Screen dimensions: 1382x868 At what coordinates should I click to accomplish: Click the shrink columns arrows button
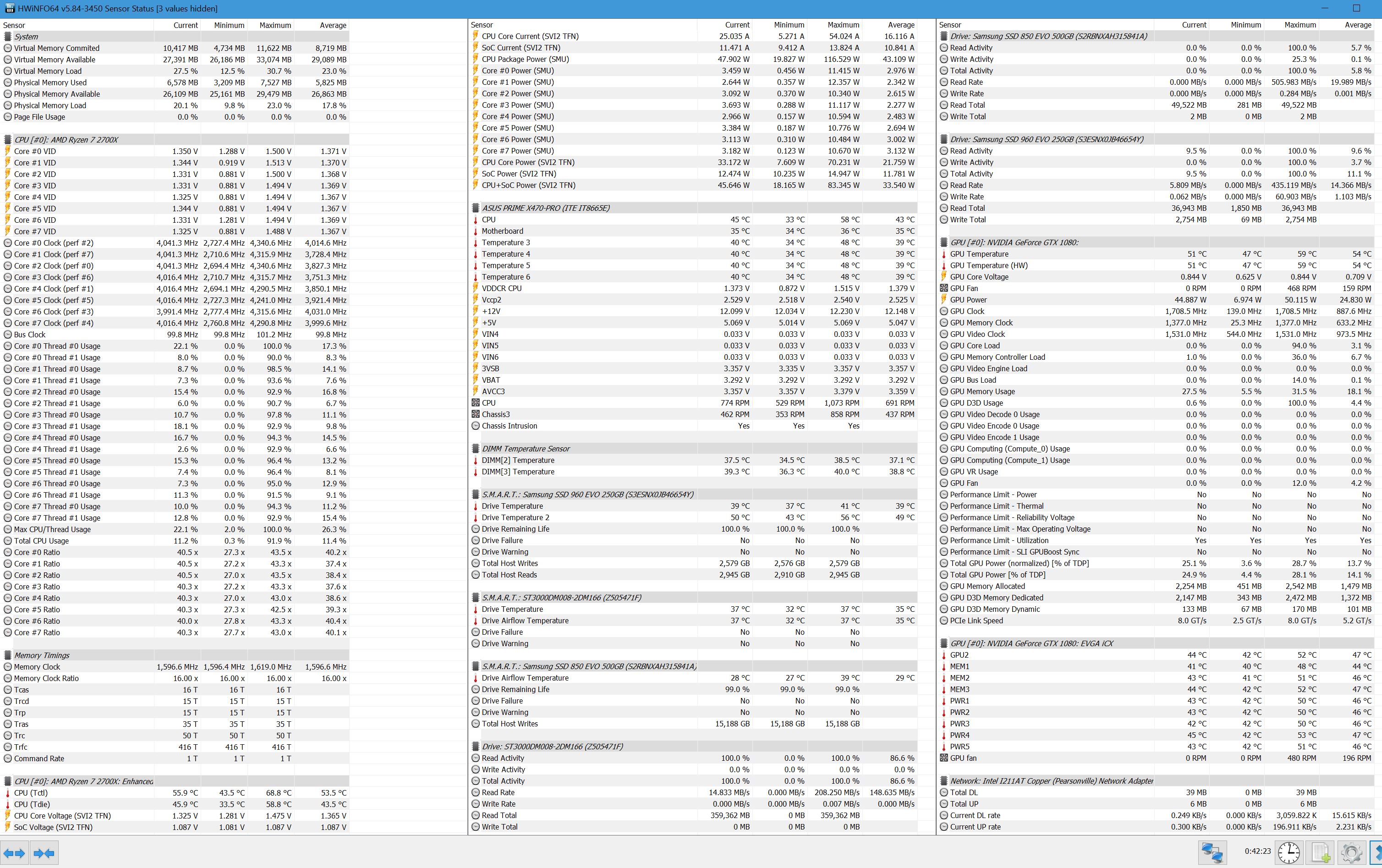(44, 852)
